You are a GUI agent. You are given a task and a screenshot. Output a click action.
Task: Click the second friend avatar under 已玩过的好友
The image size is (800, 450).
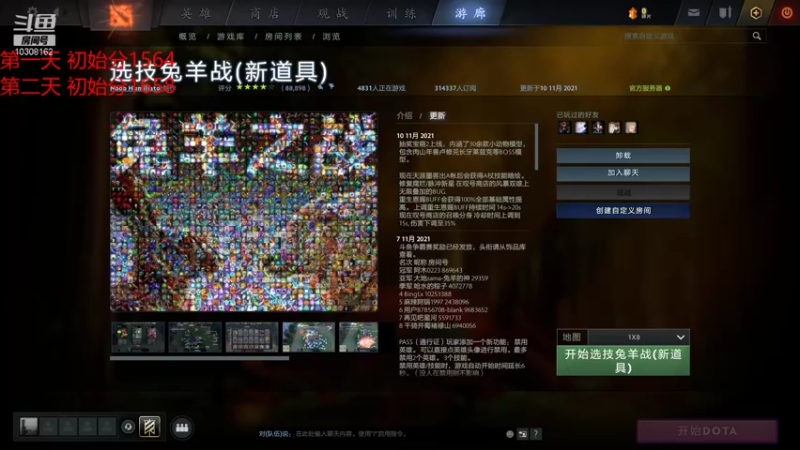(581, 128)
